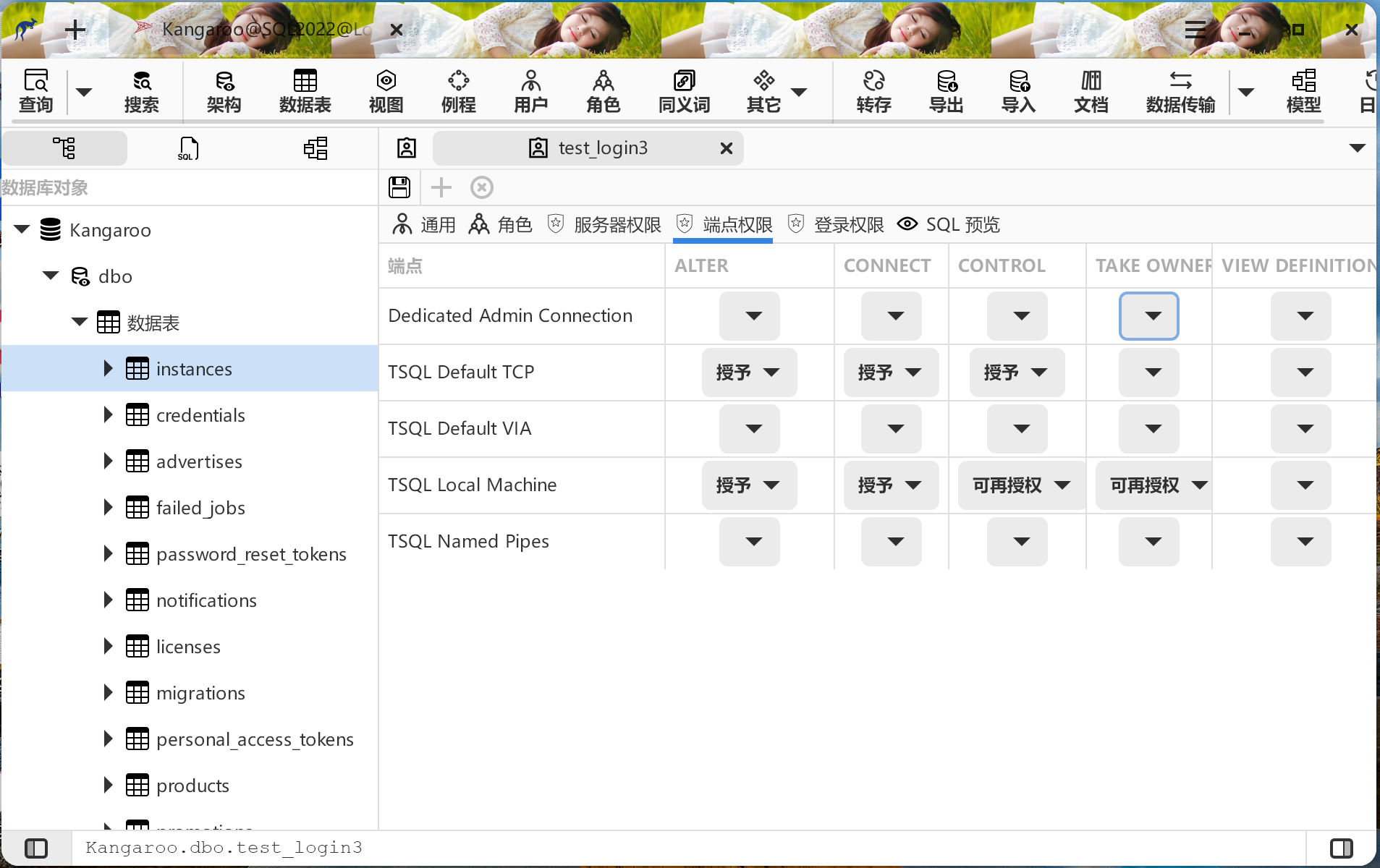The image size is (1380, 868).
Task: Expand the instances table node
Action: coord(108,368)
